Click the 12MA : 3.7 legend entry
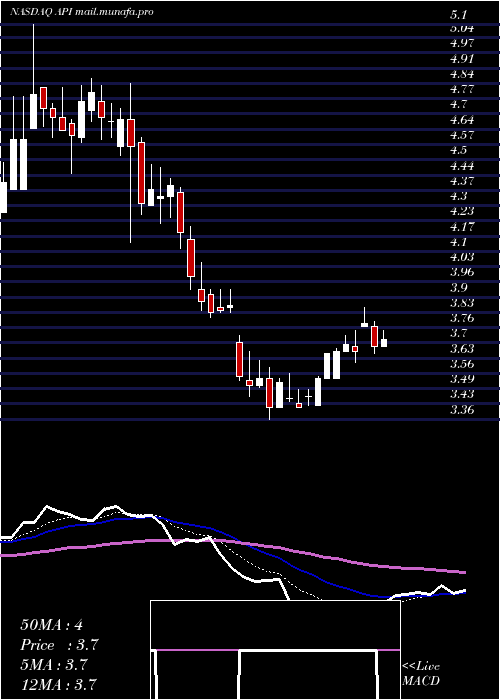This screenshot has height=700, width=500. 59,685
